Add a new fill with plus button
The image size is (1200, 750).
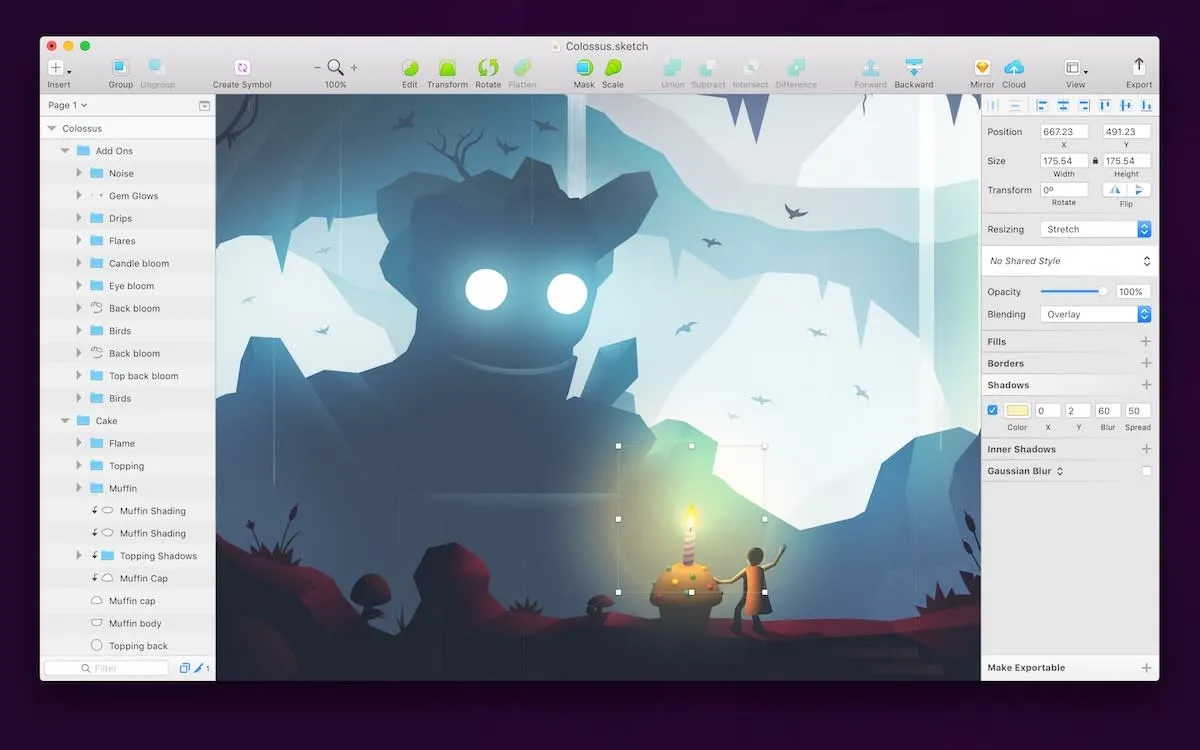click(1146, 342)
